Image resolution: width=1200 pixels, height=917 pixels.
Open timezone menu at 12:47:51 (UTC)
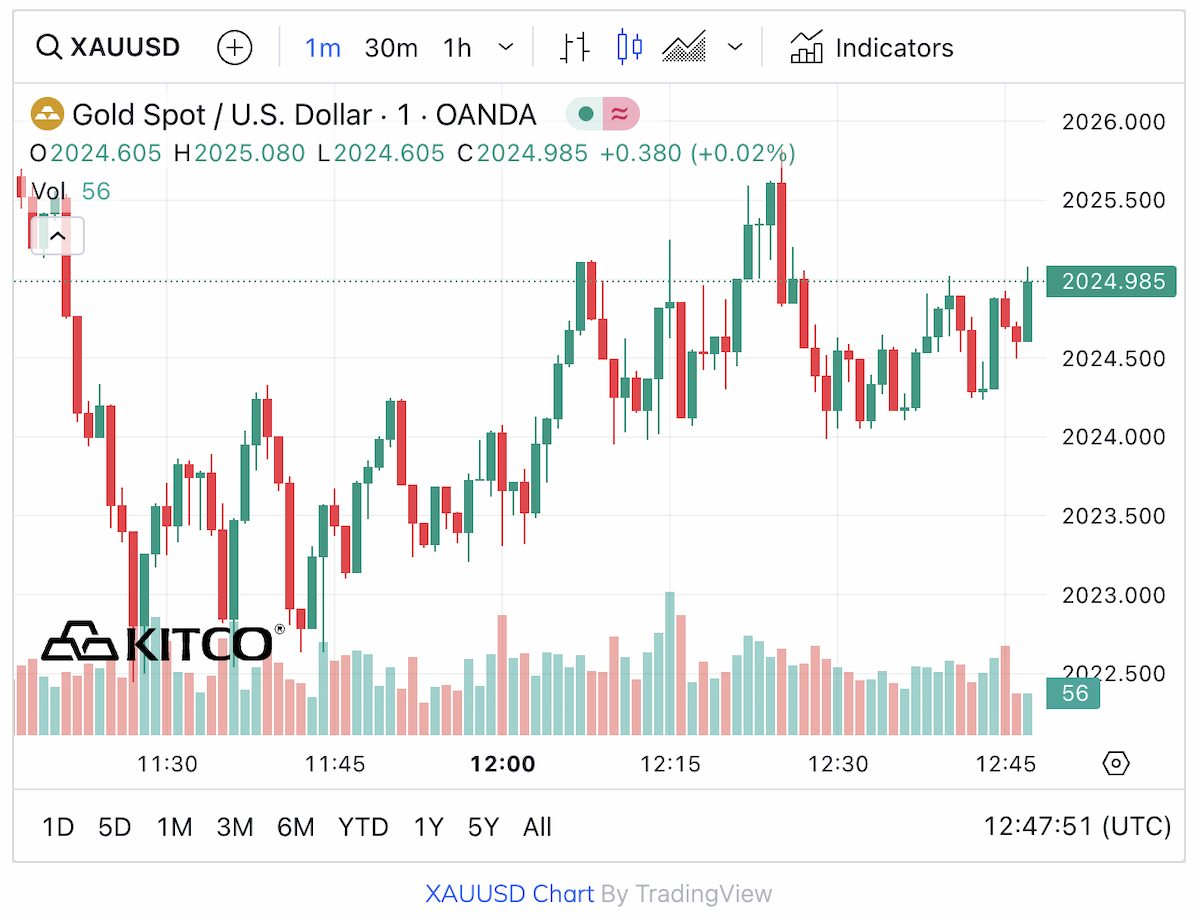1077,827
